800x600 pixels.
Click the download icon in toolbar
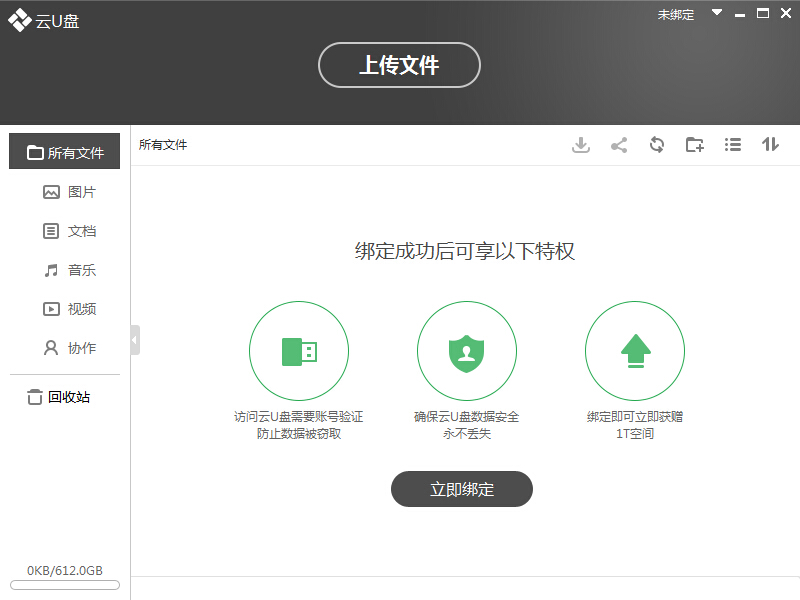(x=581, y=145)
